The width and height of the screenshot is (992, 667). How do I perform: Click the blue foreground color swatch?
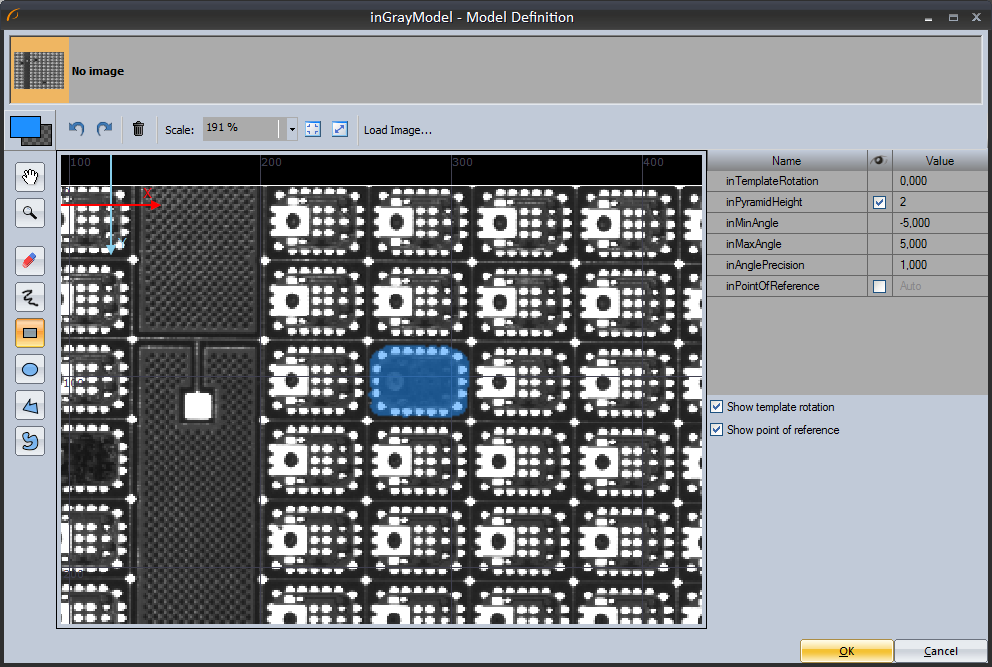point(24,127)
